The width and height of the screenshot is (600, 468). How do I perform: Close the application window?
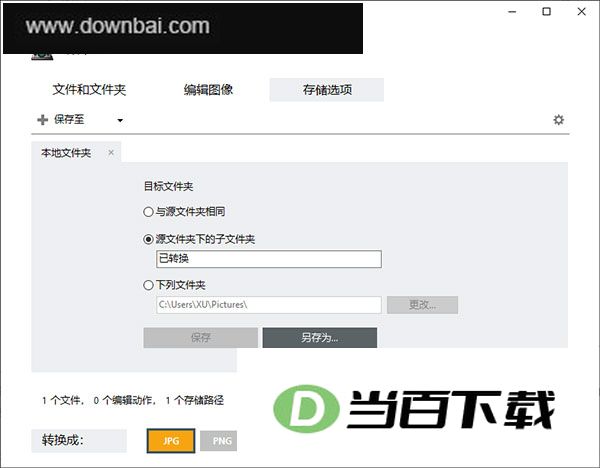point(581,12)
